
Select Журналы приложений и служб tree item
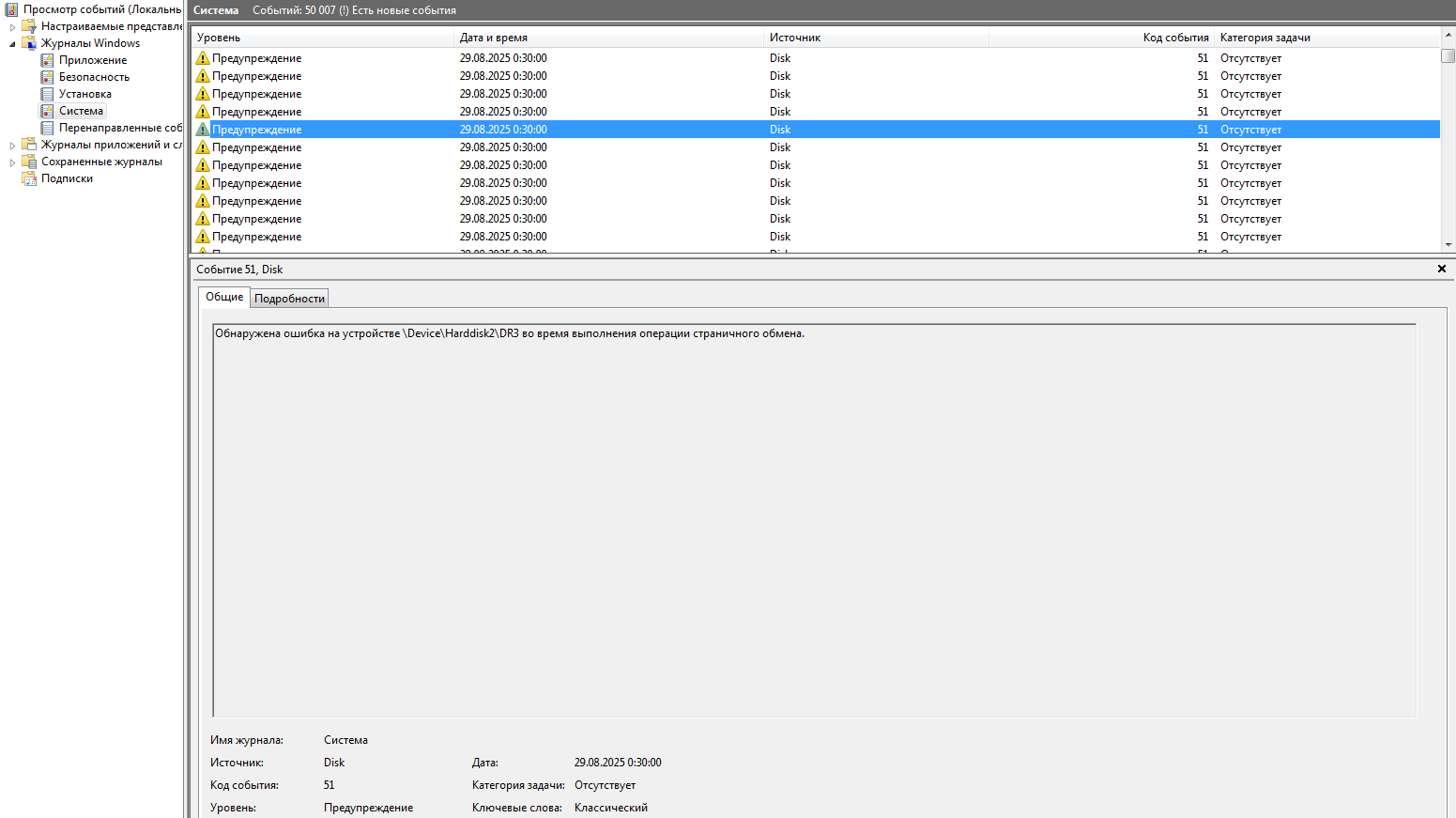click(x=112, y=145)
